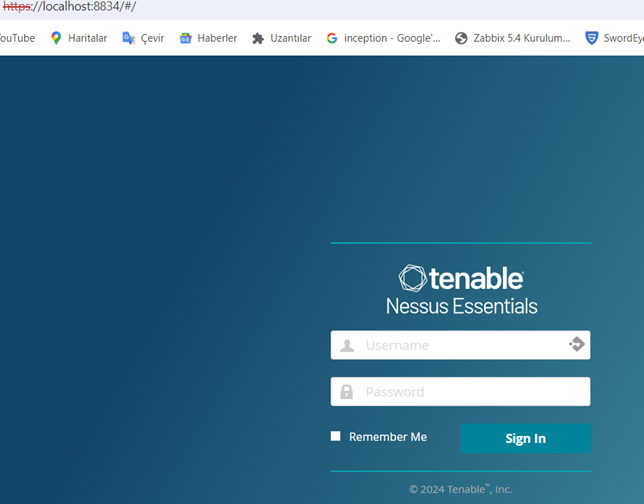The image size is (644, 504).
Task: Open the inception Google search bookmark
Action: coord(383,38)
